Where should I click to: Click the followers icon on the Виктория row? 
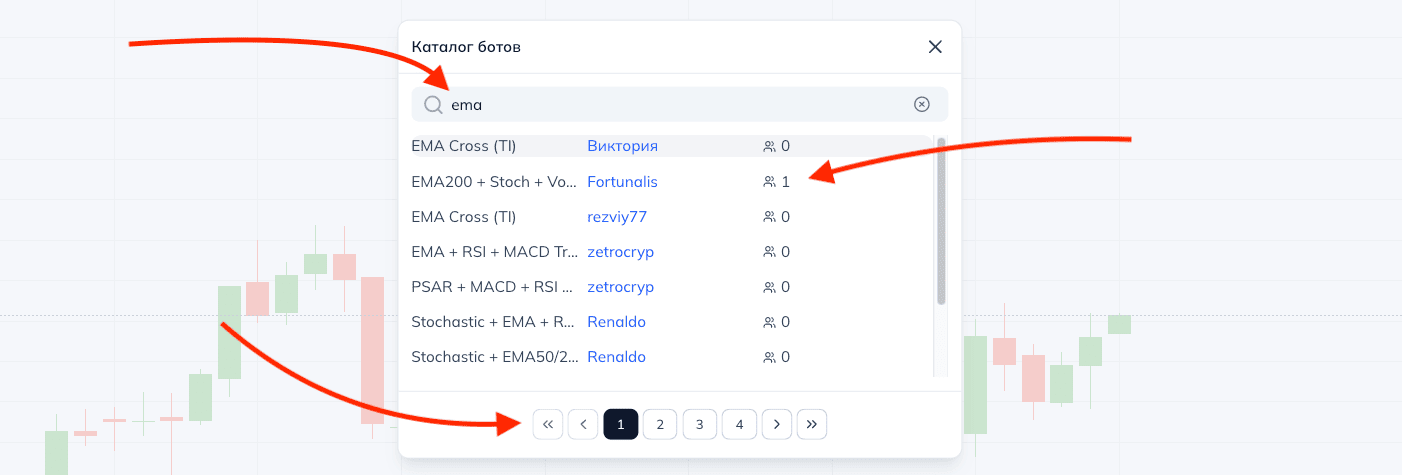click(x=769, y=146)
